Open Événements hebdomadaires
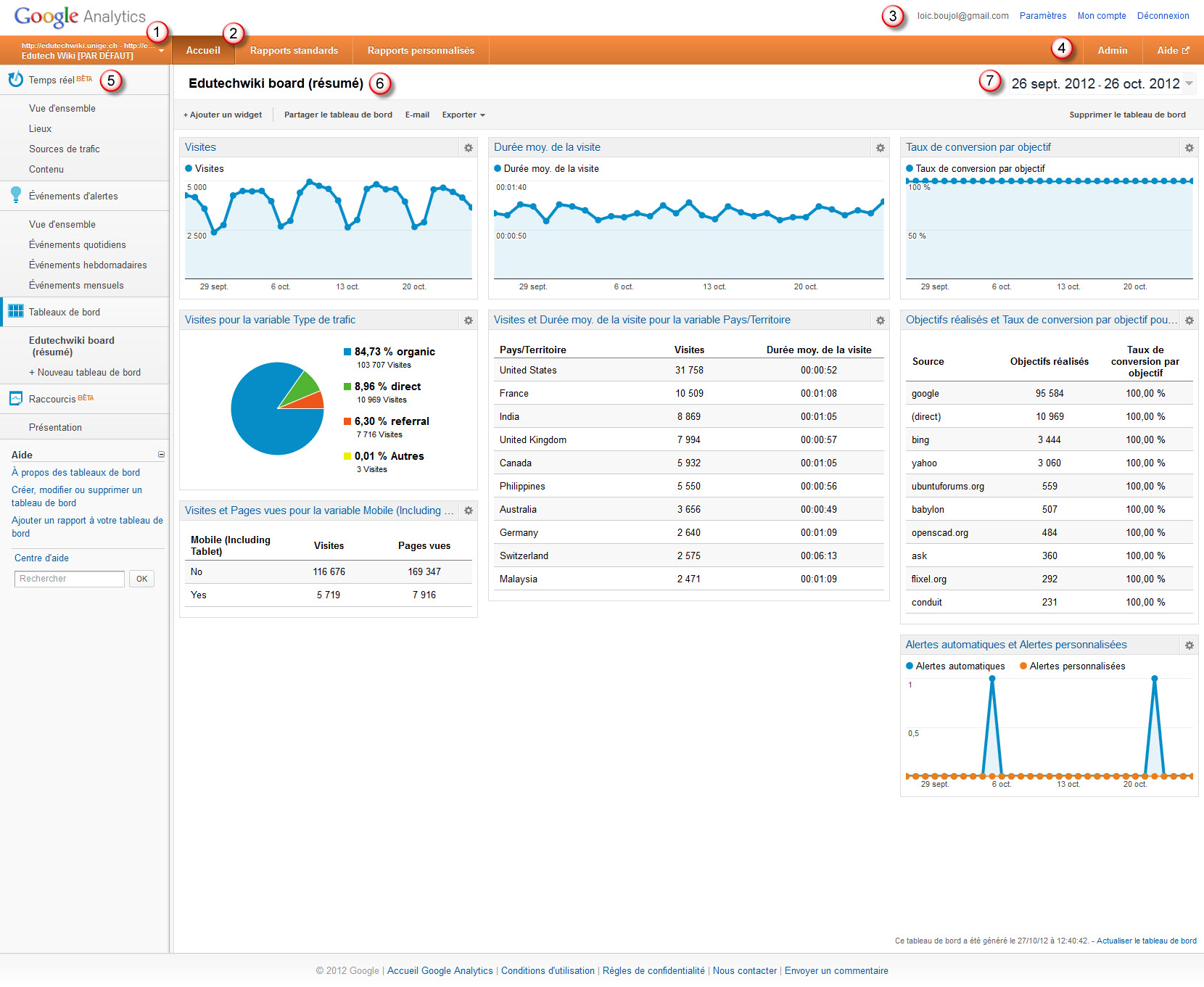Screen dimensions: 1204x987 pyautogui.click(x=88, y=265)
